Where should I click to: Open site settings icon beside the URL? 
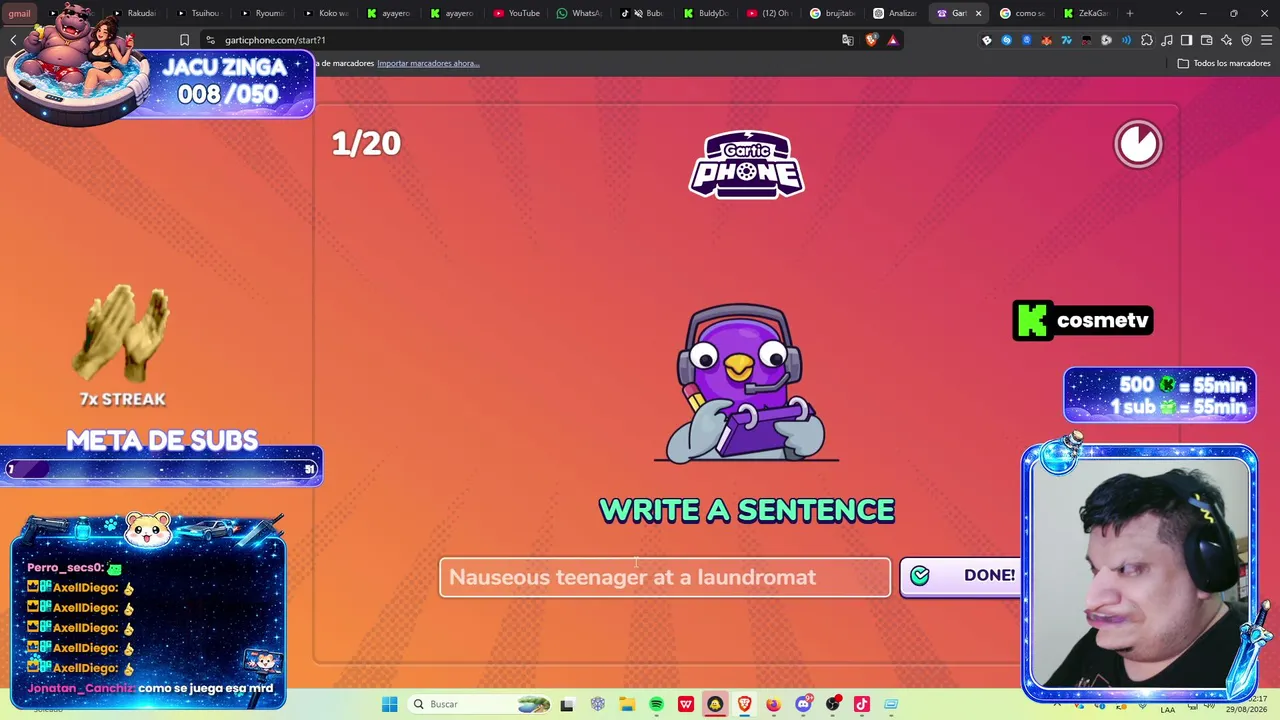pos(210,40)
